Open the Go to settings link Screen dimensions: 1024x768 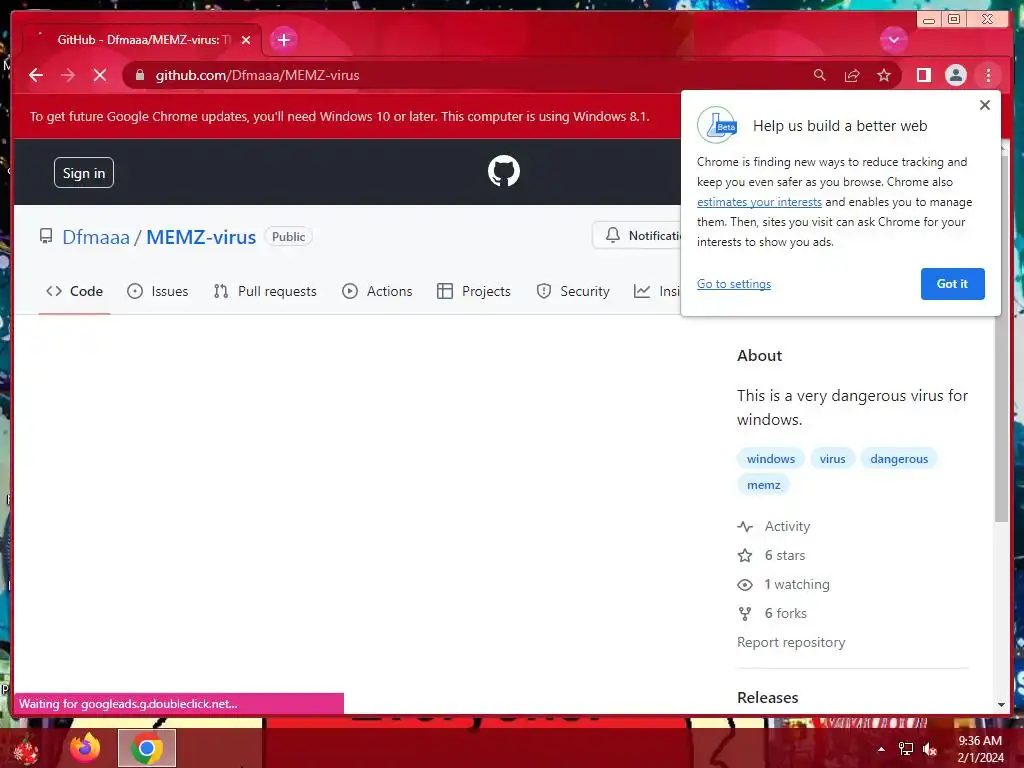733,284
